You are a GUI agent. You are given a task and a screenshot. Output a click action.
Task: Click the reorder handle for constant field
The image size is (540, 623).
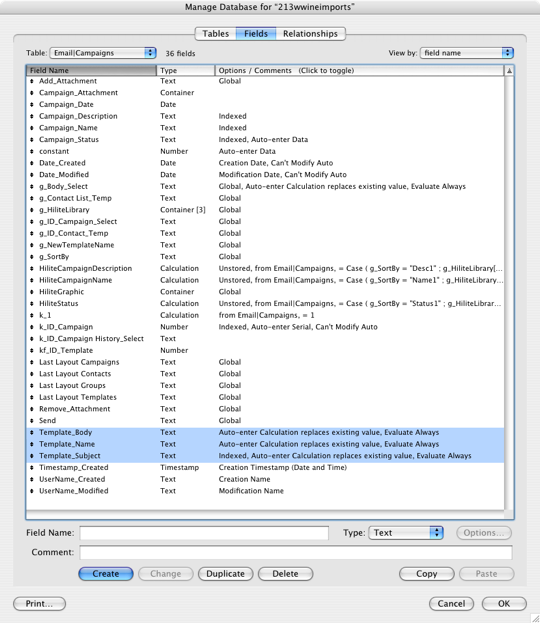(x=32, y=151)
